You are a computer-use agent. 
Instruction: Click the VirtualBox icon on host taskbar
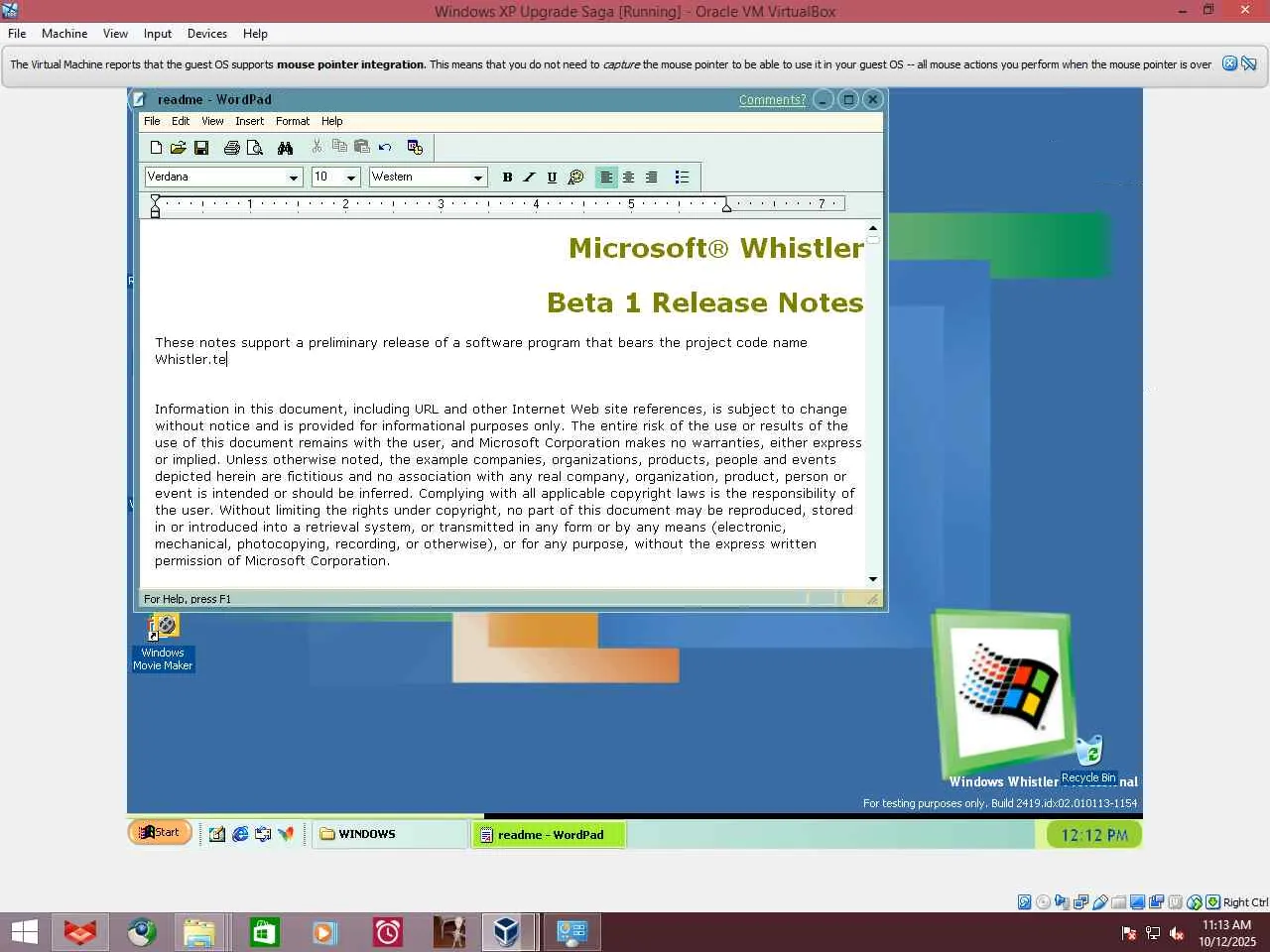click(507, 932)
